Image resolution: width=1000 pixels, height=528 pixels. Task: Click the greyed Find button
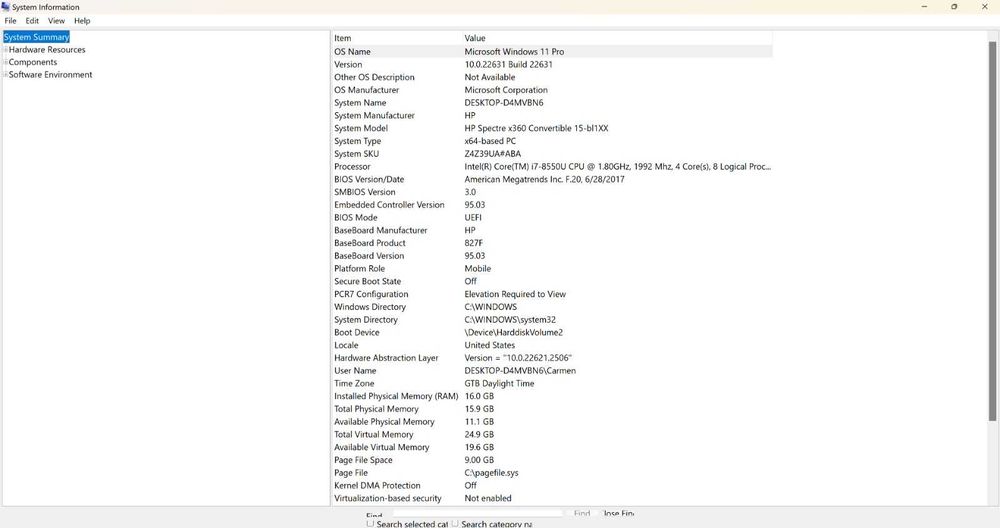tap(582, 513)
